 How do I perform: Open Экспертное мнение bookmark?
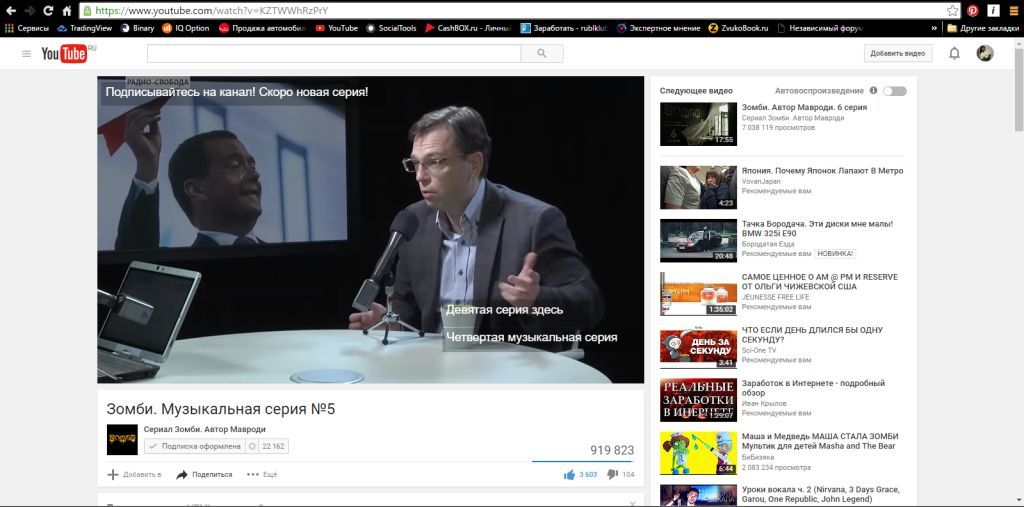(658, 28)
